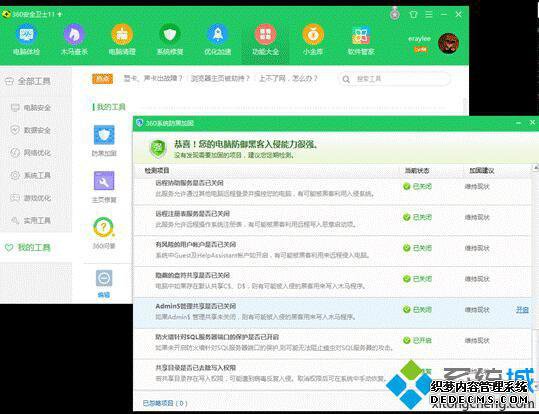The height and width of the screenshot is (414, 539).
Task: Open the 电脑体检 icon in top toolbar
Action: click(26, 34)
